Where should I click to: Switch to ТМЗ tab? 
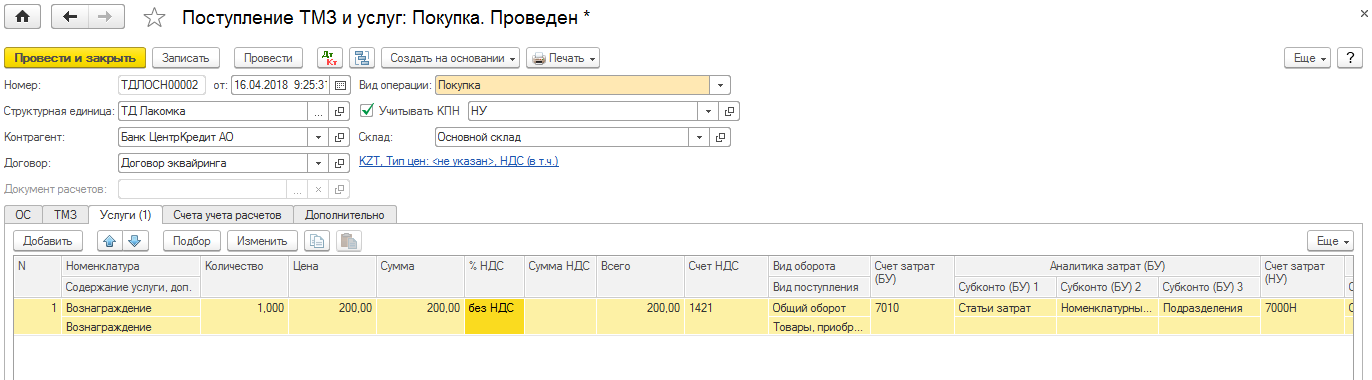pyautogui.click(x=65, y=214)
